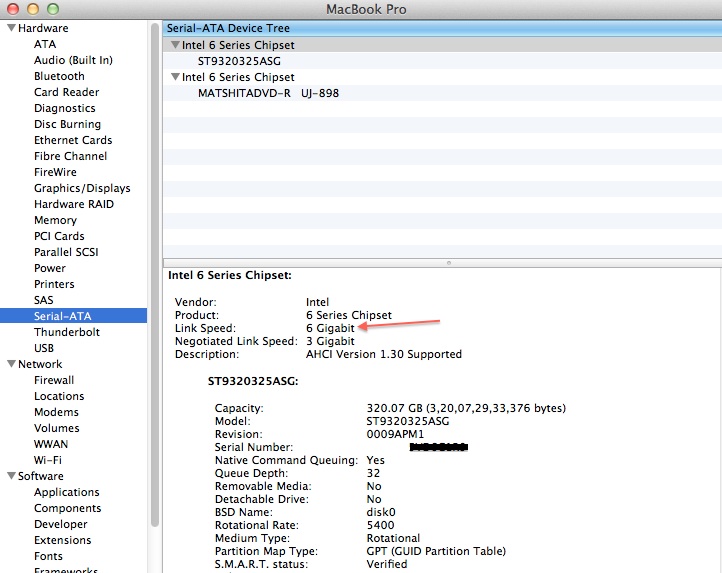Open PCI Cards entry

click(x=59, y=236)
